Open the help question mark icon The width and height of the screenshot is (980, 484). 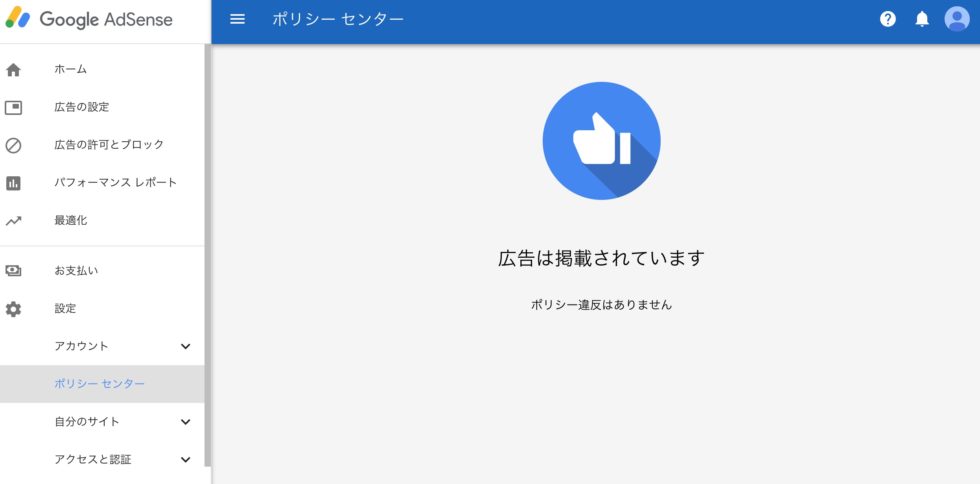(888, 19)
